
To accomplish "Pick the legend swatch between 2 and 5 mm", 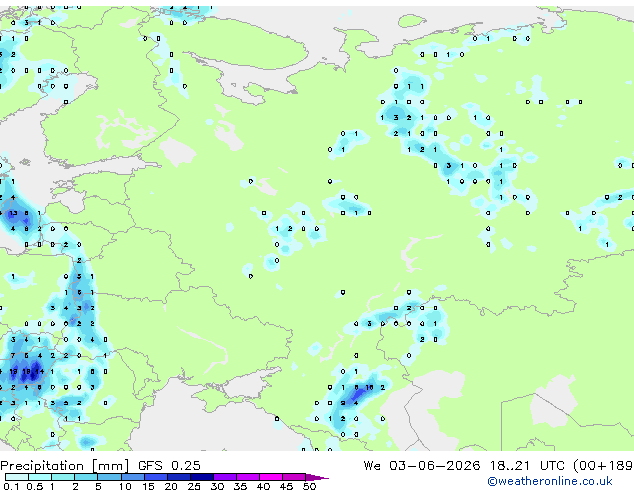I will coord(86,477).
